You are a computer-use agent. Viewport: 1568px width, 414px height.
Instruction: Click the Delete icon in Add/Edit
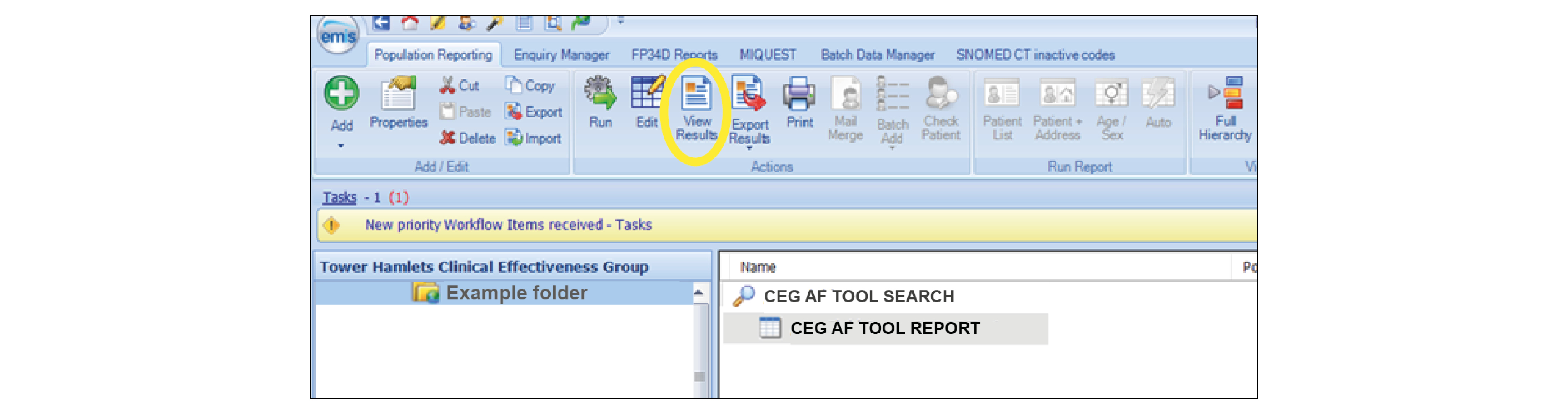pos(468,138)
